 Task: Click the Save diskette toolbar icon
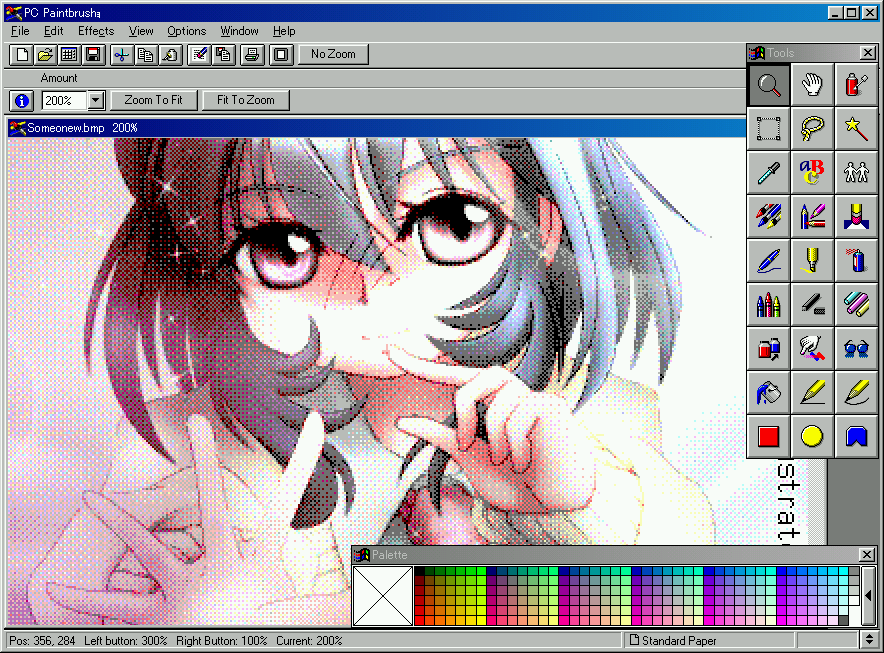(x=93, y=55)
